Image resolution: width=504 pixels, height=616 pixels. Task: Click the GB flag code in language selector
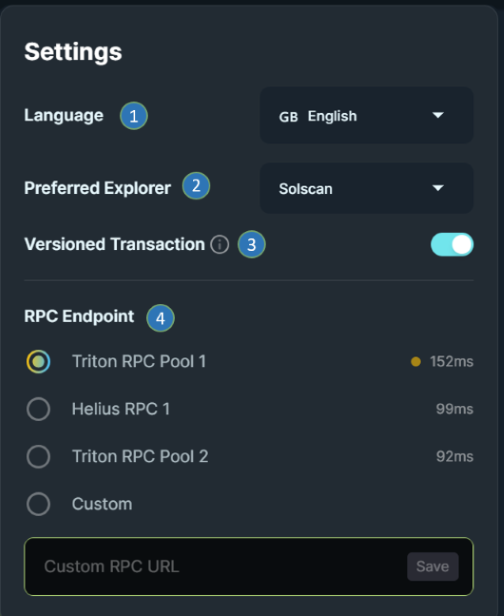288,117
